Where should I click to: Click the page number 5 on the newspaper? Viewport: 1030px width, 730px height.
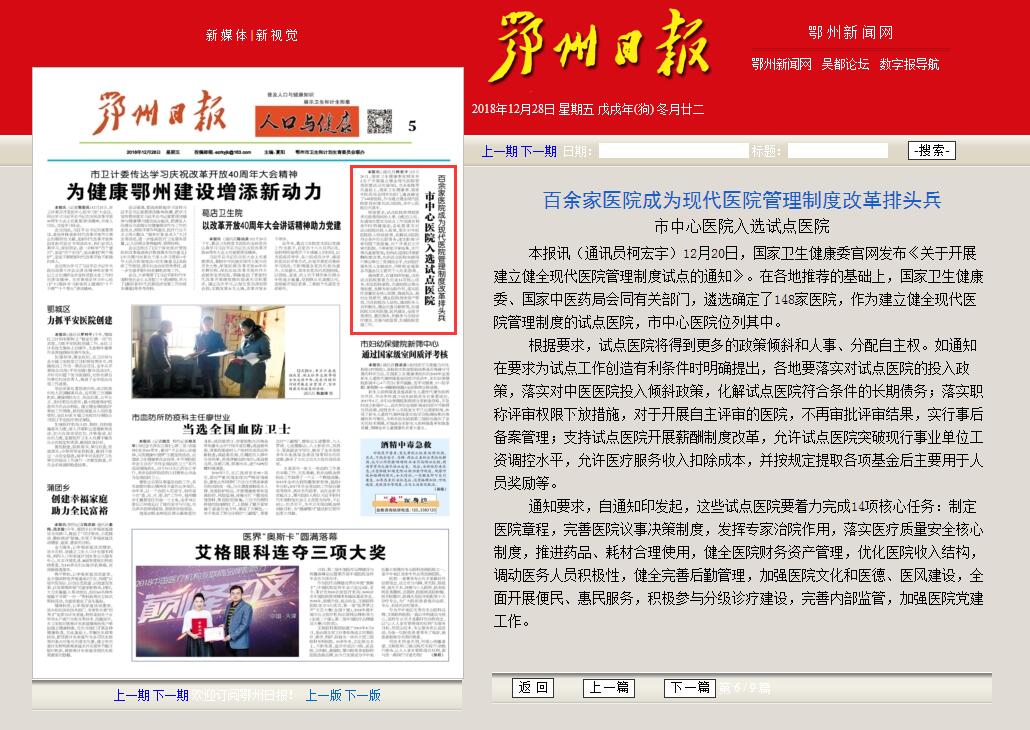(412, 125)
